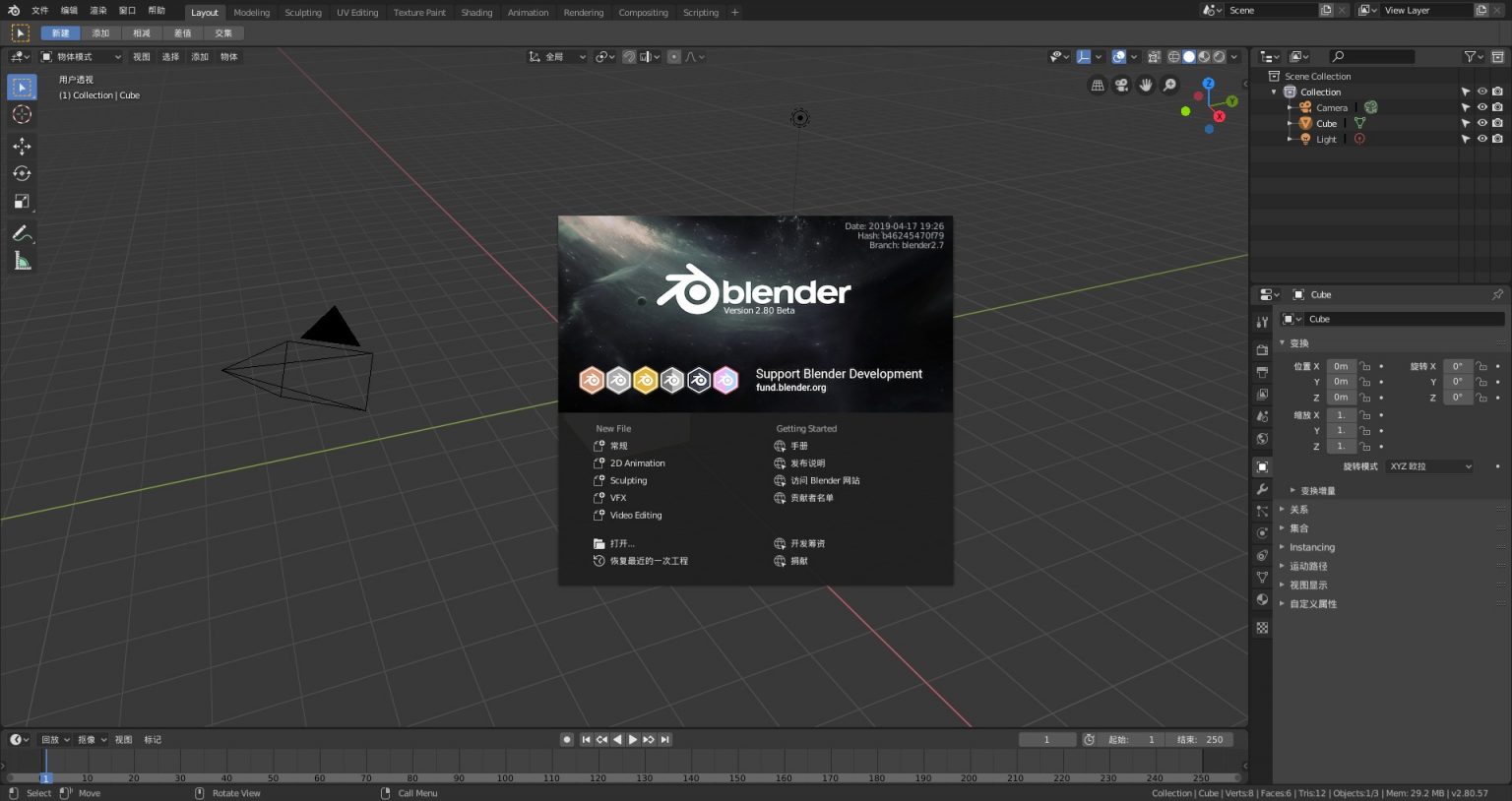The width and height of the screenshot is (1512, 801).
Task: Collapse the Collection in outliner
Action: [1274, 92]
